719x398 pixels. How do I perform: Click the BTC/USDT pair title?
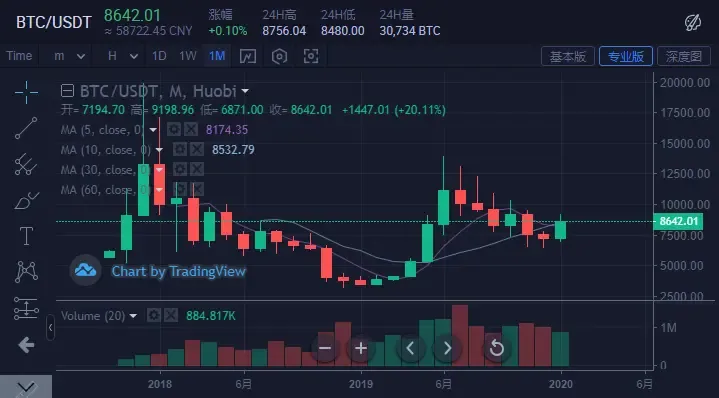point(54,22)
